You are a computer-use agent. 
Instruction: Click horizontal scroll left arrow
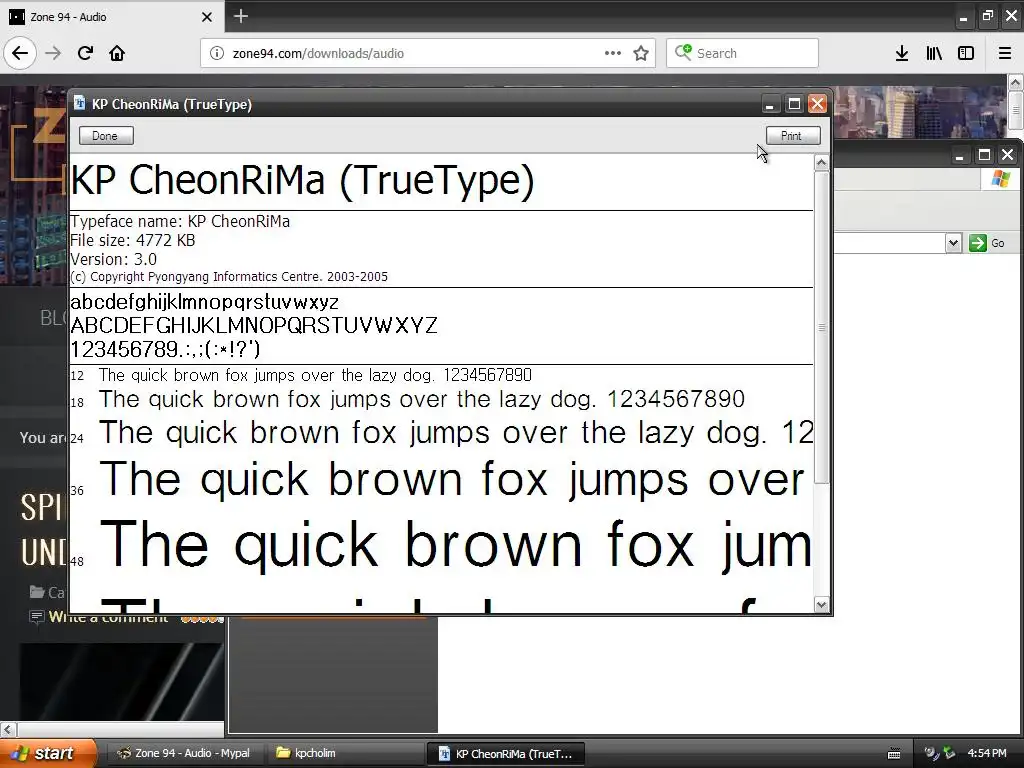pos(8,729)
